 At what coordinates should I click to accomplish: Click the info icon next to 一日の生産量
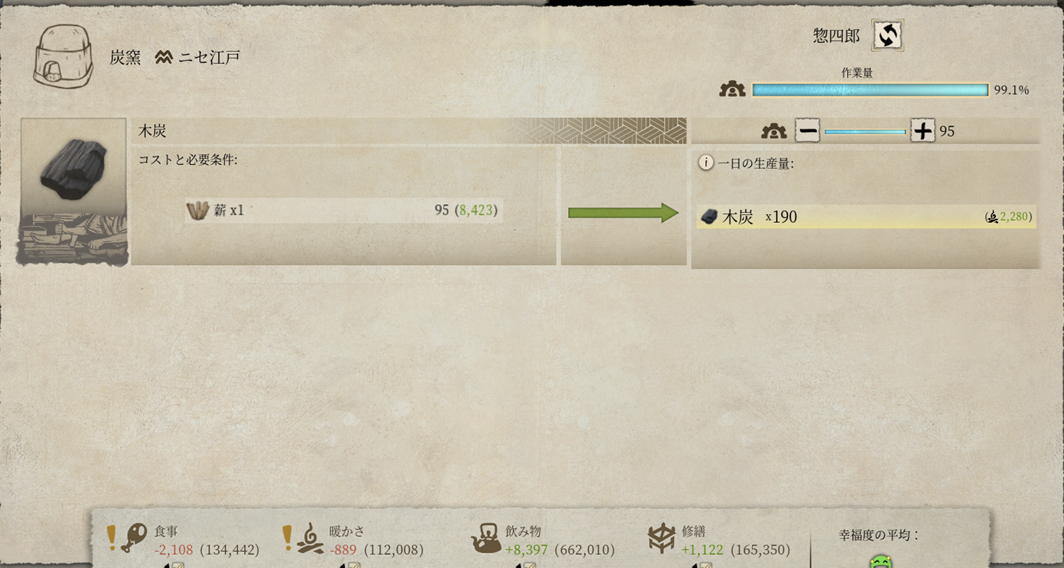[x=706, y=164]
